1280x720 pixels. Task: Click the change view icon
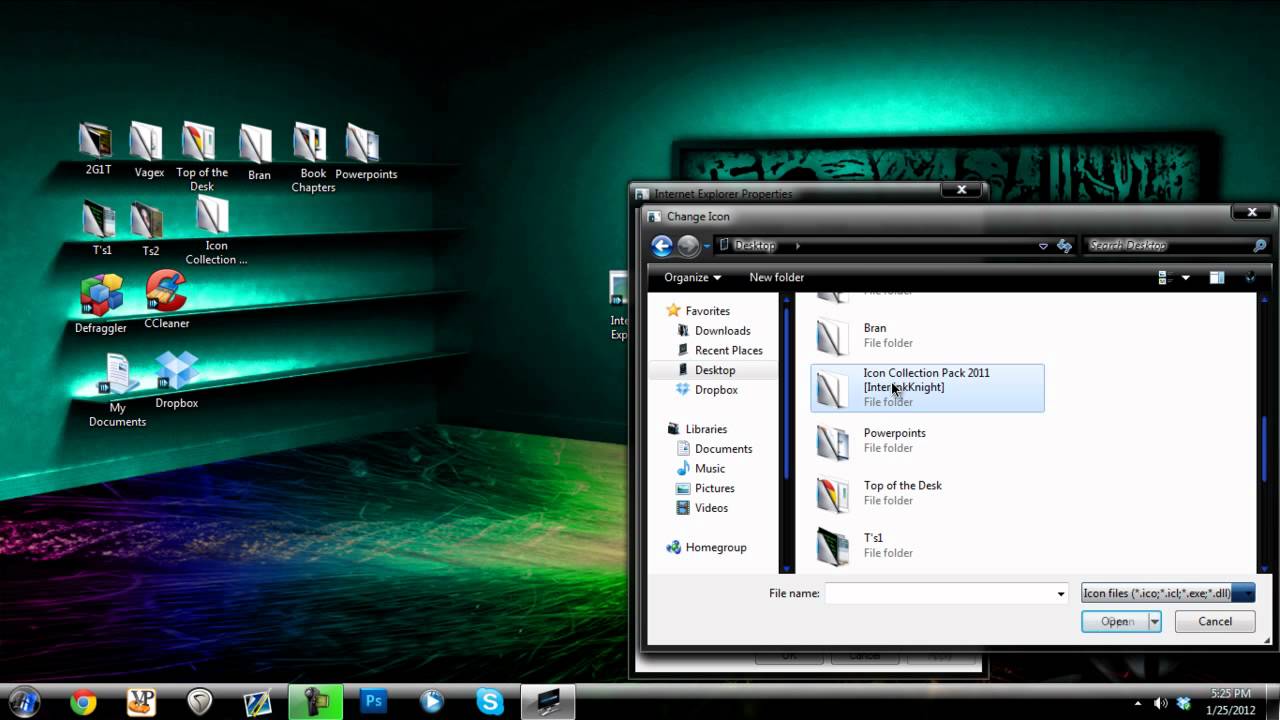pos(1164,277)
